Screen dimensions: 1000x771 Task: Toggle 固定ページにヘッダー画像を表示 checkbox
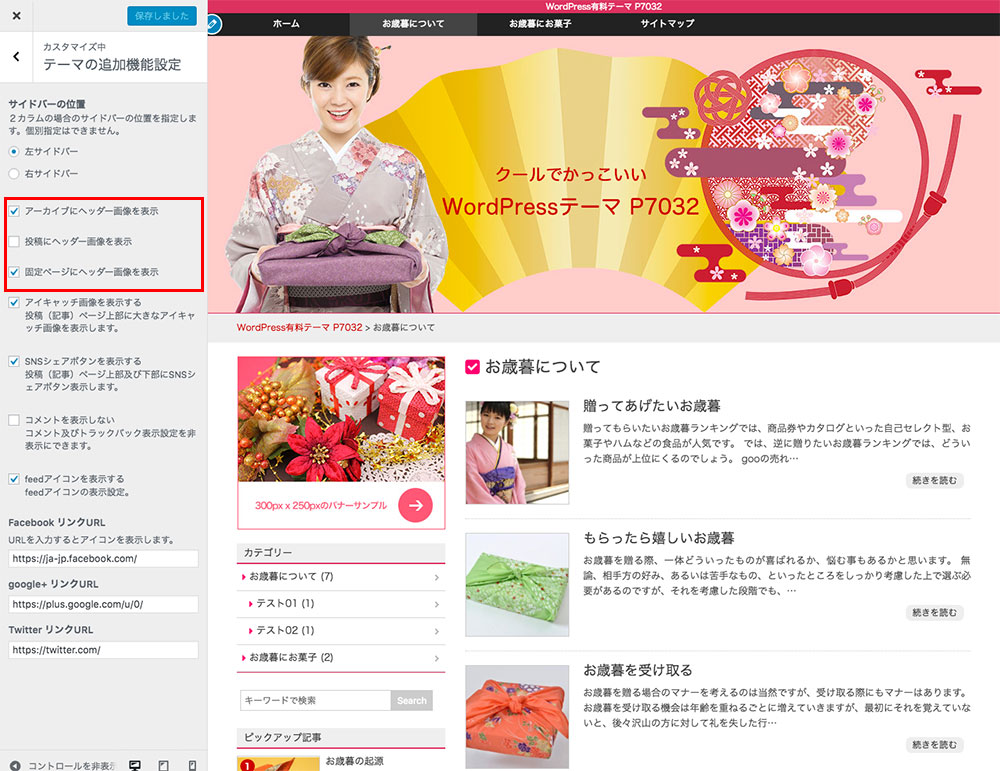14,272
